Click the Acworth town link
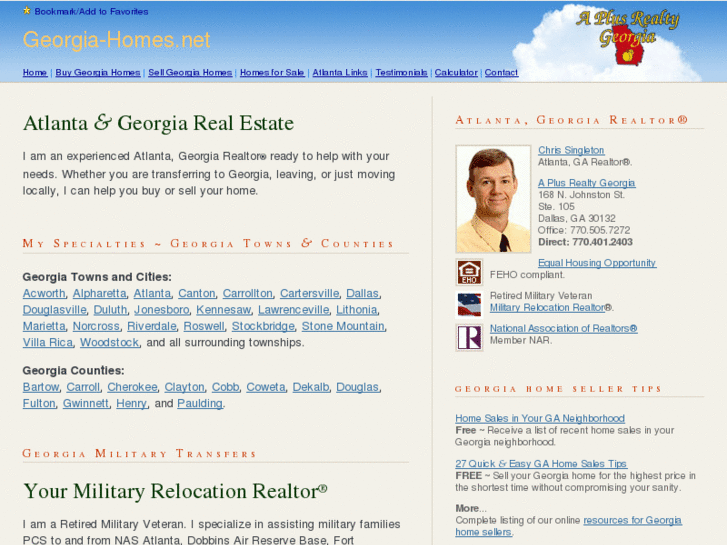This screenshot has width=727, height=545. 44,294
